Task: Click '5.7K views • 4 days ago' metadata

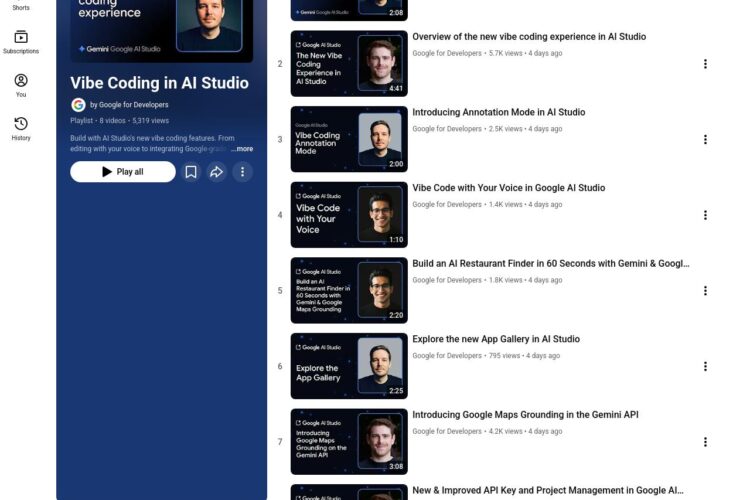Action: click(x=525, y=53)
